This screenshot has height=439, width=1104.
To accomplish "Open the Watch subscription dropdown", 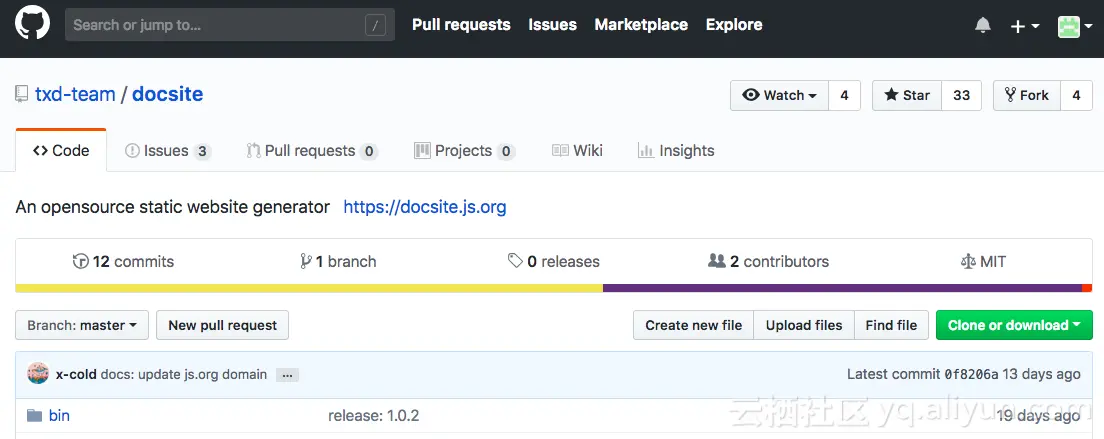I will 779,96.
